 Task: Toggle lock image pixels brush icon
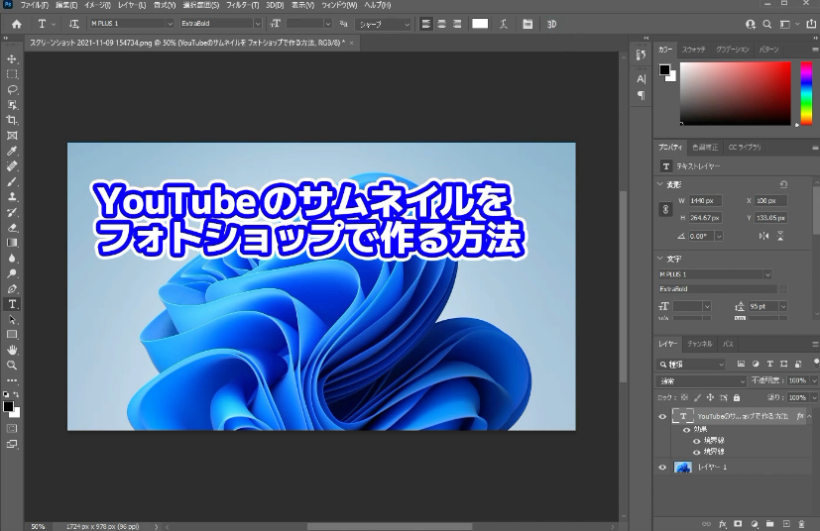pos(697,398)
